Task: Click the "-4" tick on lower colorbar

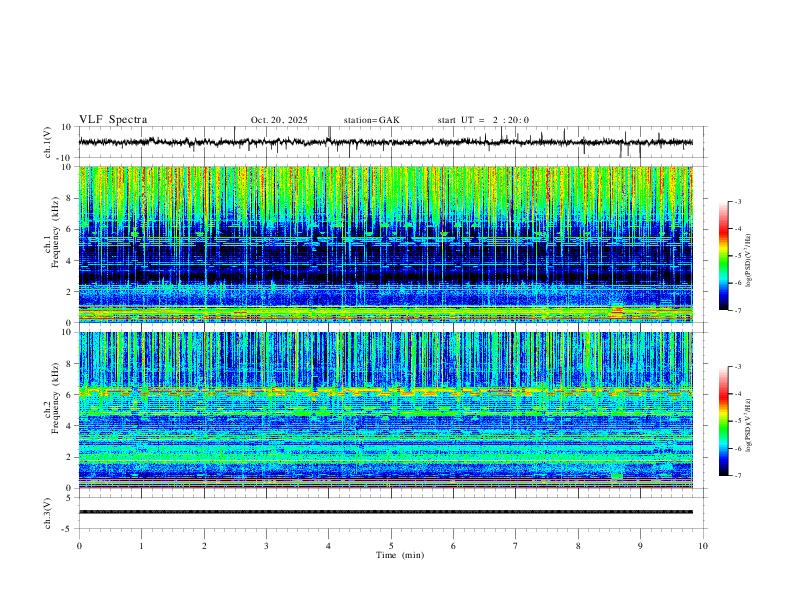Action: click(x=737, y=393)
